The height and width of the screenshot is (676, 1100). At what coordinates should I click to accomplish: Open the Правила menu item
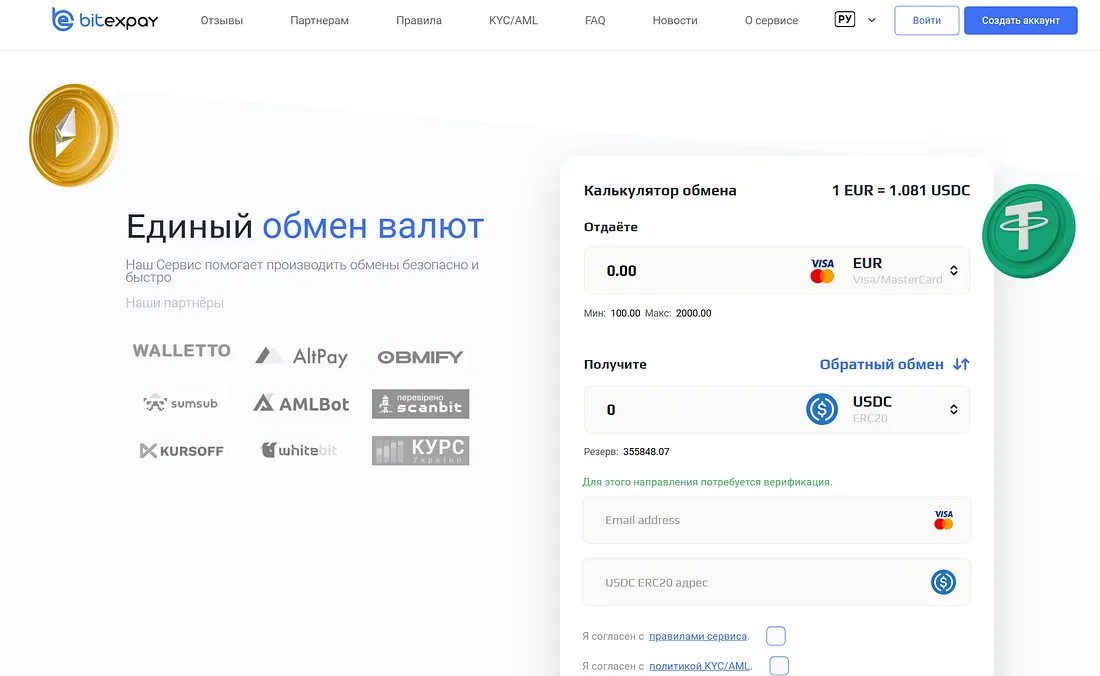tap(419, 20)
